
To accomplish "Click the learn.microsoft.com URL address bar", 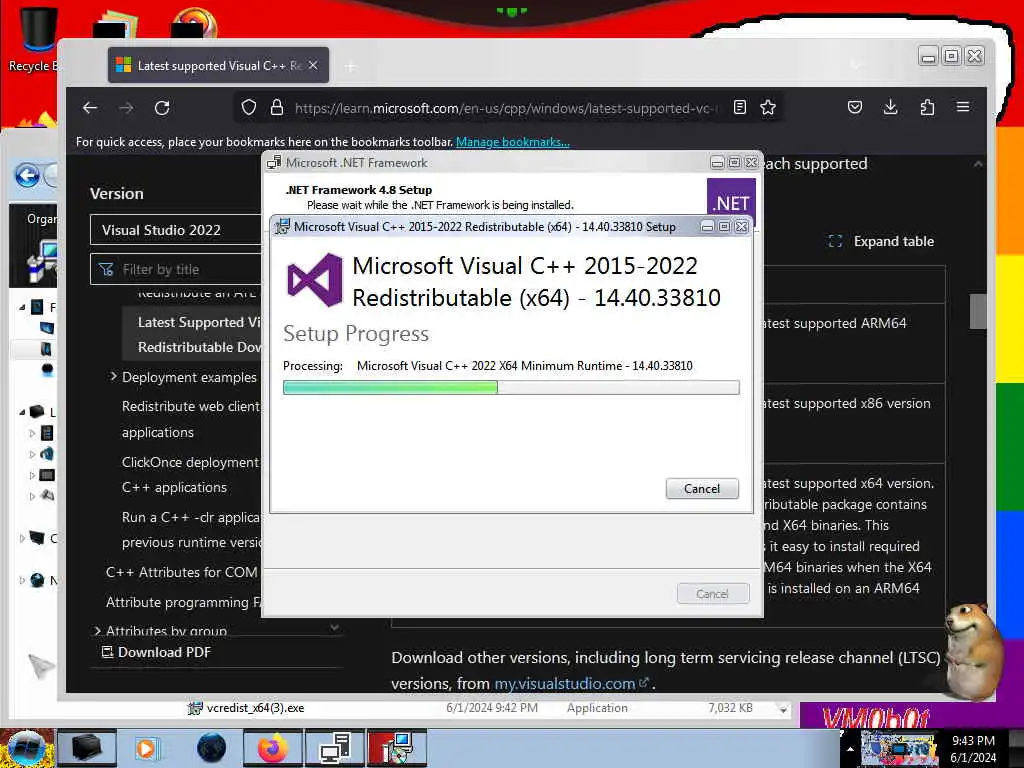I will click(506, 108).
